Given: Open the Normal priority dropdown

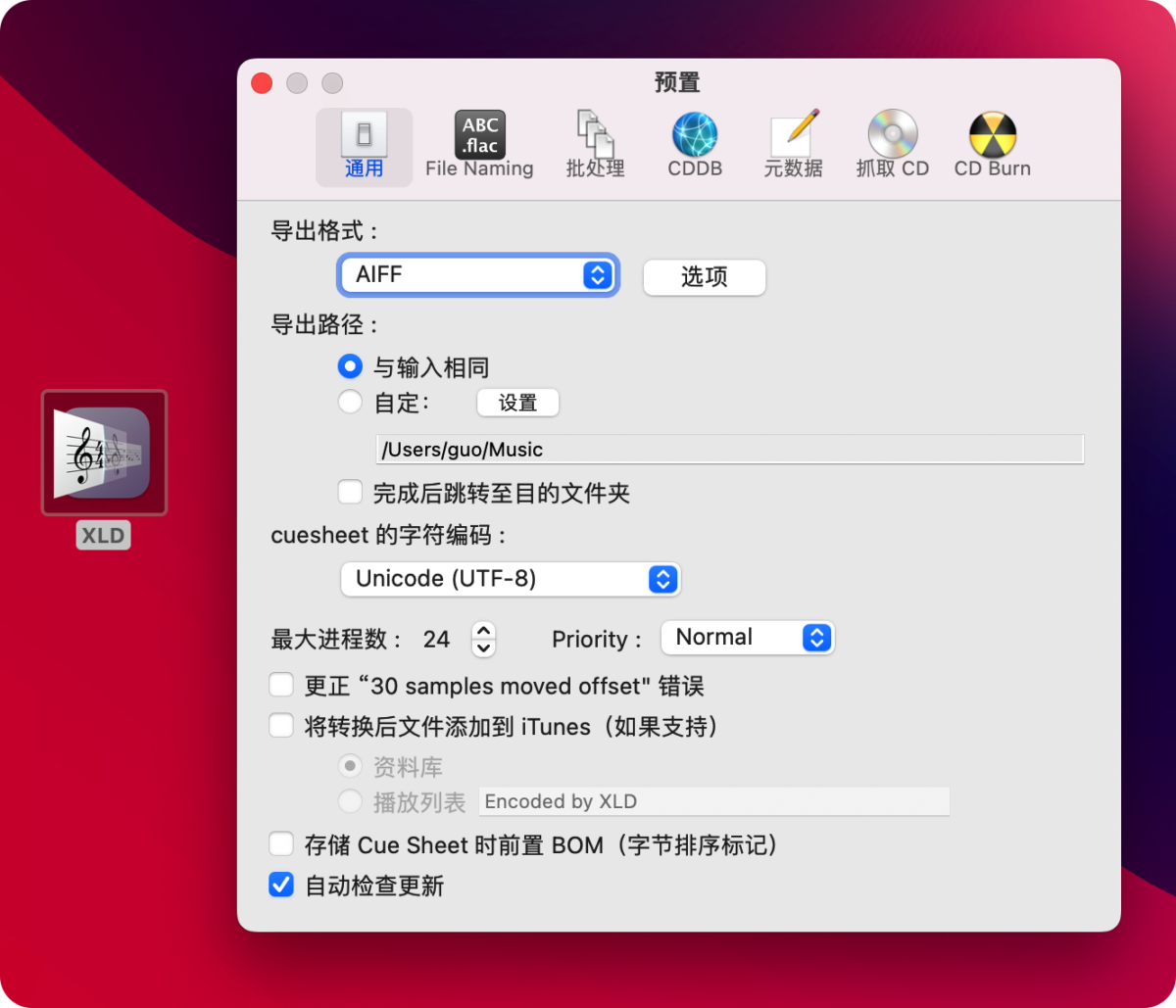Looking at the screenshot, I should click(x=748, y=638).
